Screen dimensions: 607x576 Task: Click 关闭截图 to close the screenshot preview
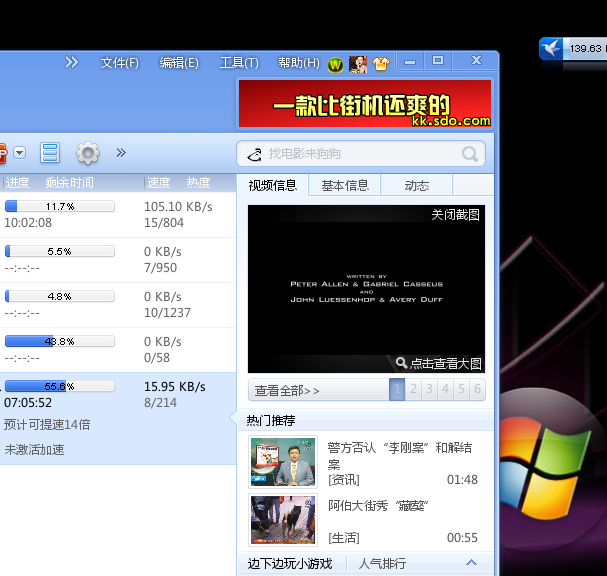pyautogui.click(x=455, y=215)
